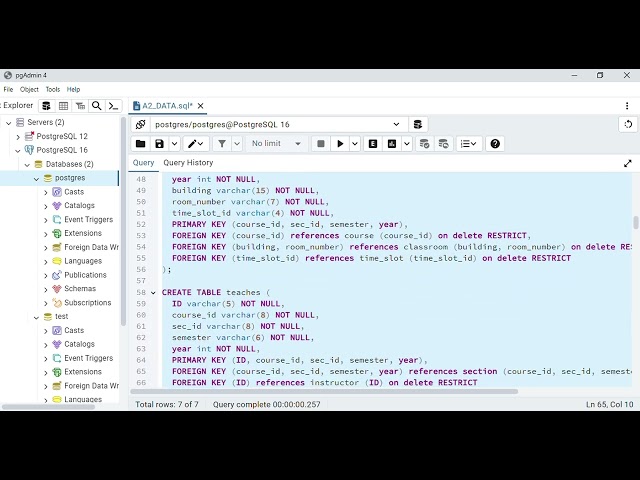Switch to the Query tab
This screenshot has height=480, width=640.
click(x=143, y=162)
